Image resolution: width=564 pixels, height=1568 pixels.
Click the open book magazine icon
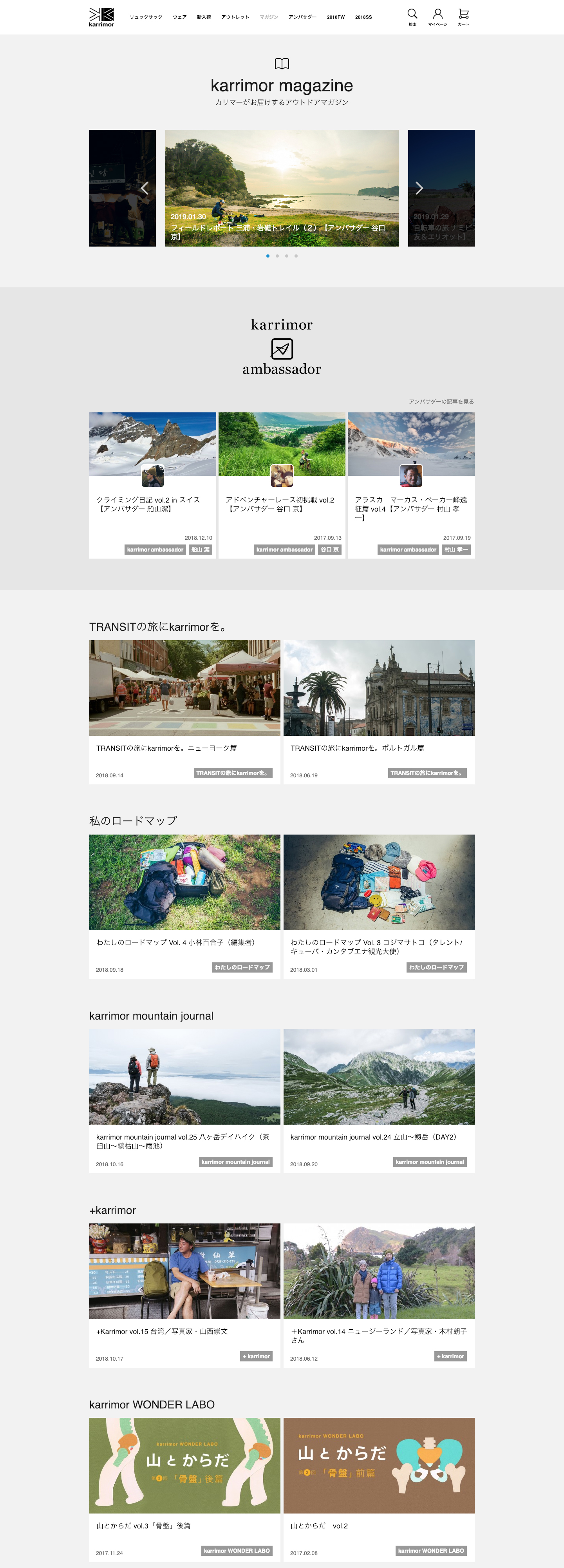(282, 64)
